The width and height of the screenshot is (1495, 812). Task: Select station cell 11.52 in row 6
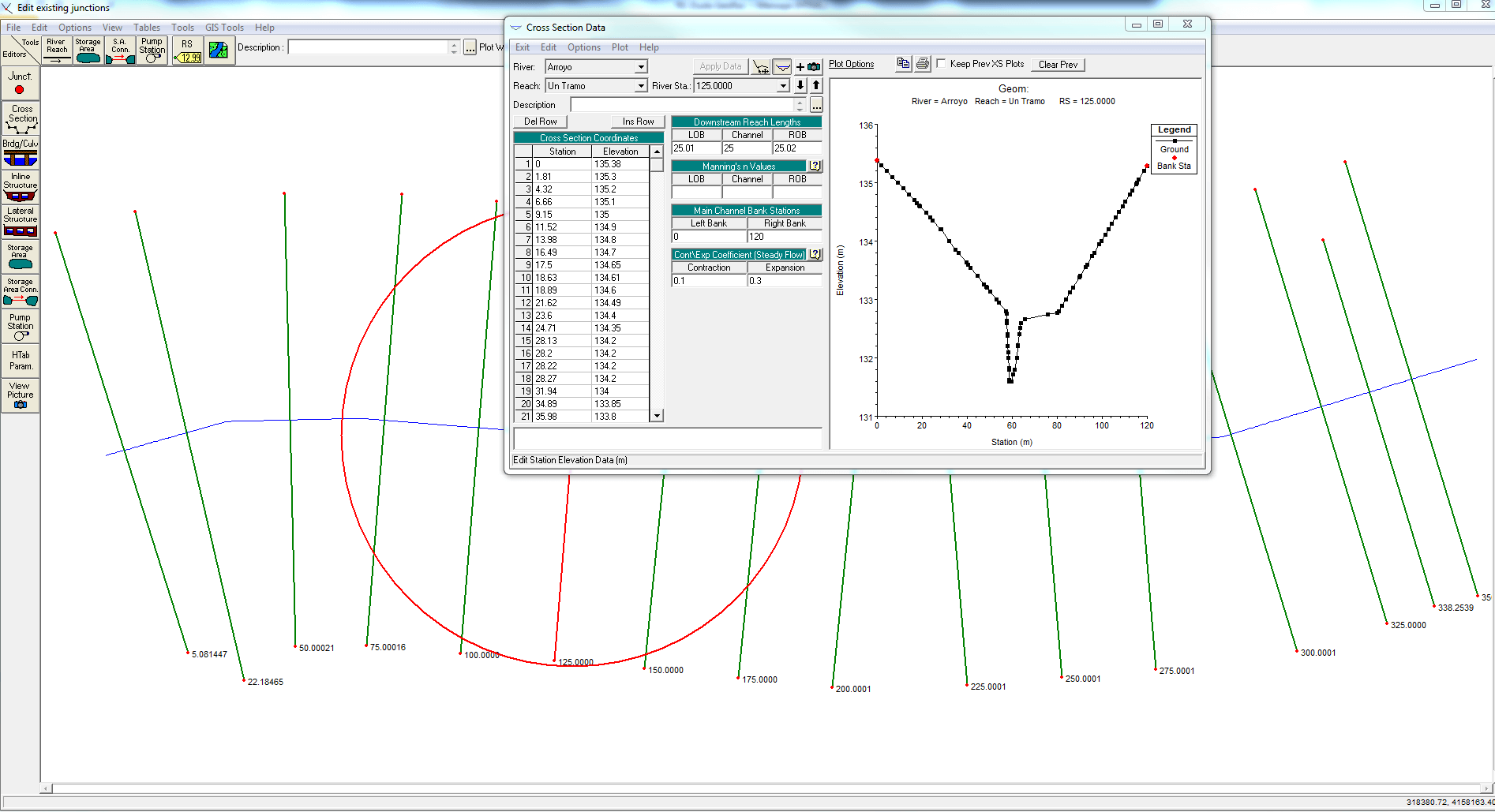[x=562, y=227]
